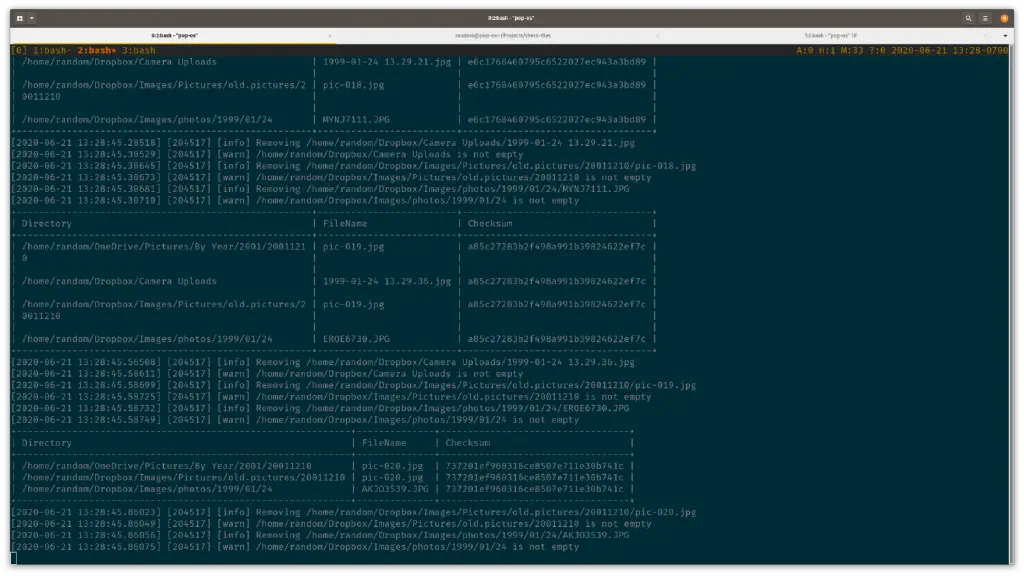Expand the tab list dropdown arrow
This screenshot has height=576, width=1024.
point(1005,36)
